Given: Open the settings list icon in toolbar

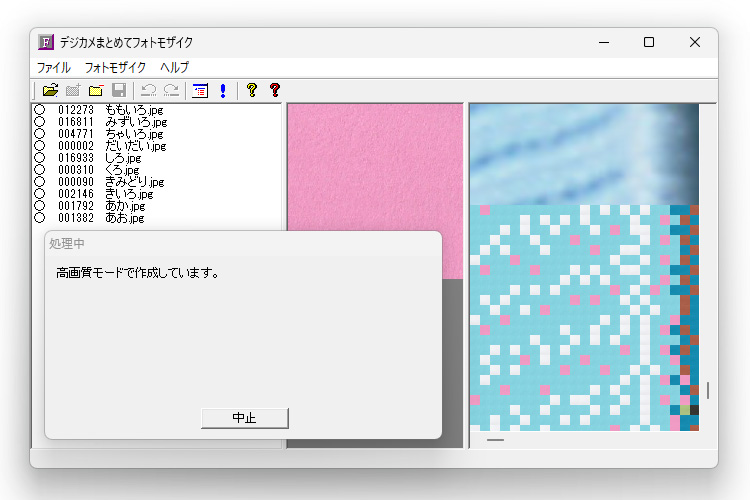Looking at the screenshot, I should [x=200, y=91].
